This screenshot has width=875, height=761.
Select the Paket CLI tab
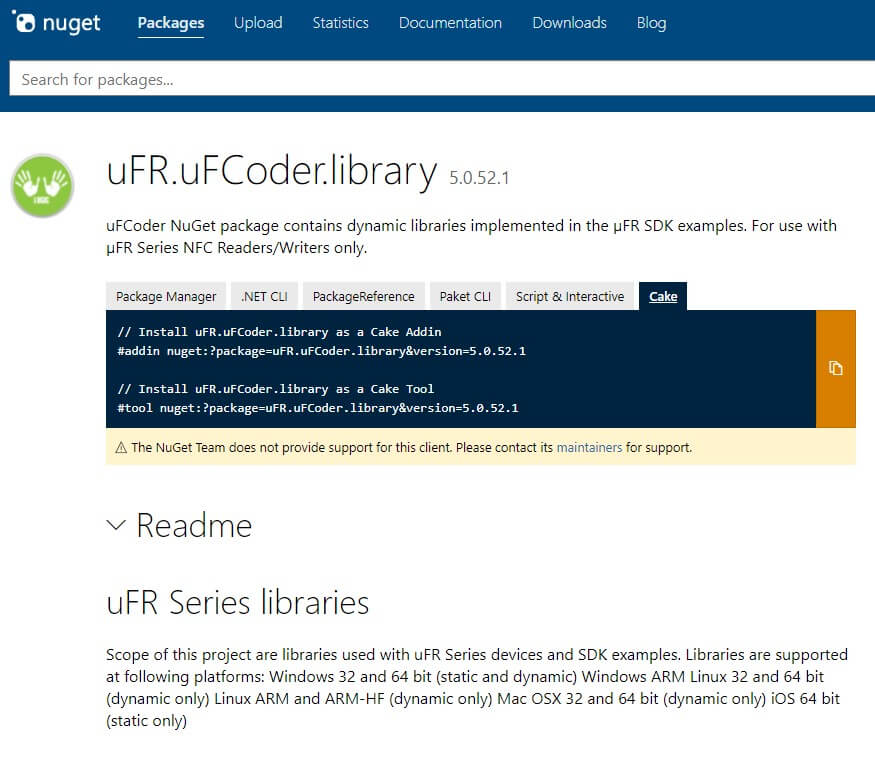click(x=465, y=296)
